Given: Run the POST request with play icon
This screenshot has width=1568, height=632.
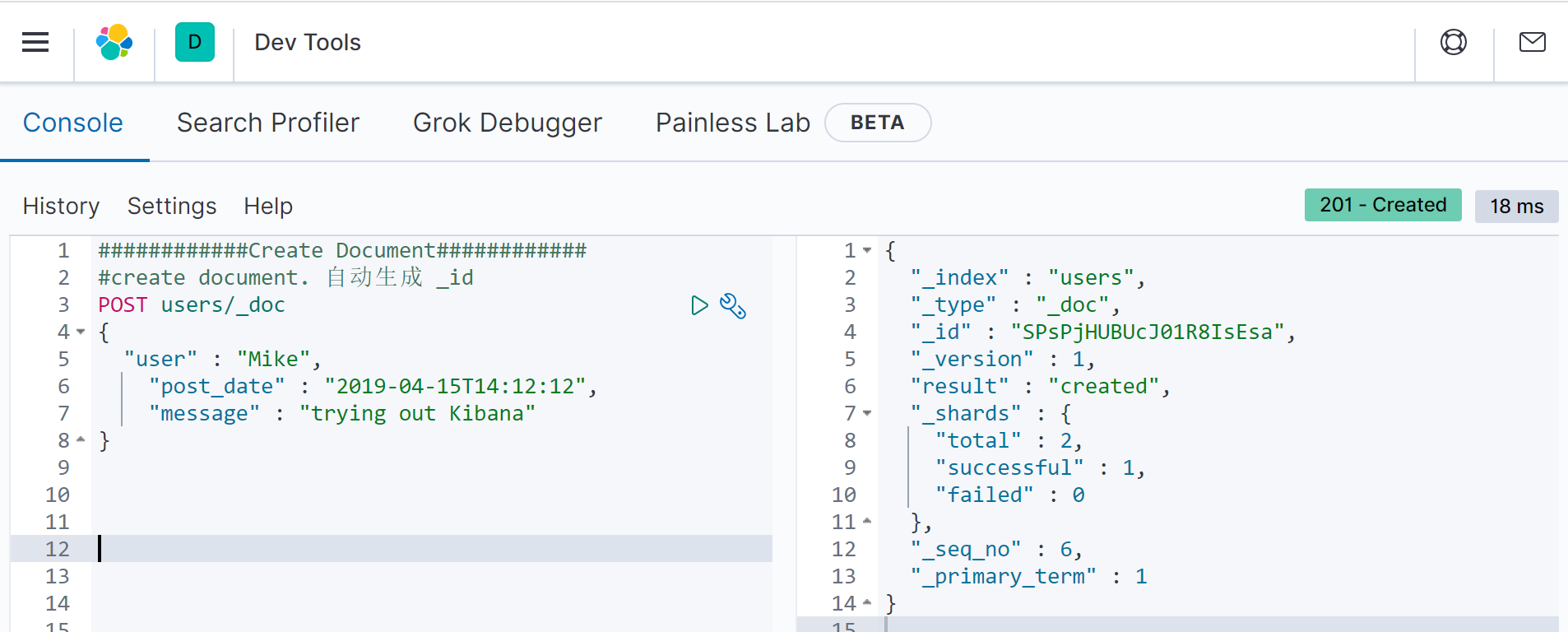Looking at the screenshot, I should coord(699,306).
